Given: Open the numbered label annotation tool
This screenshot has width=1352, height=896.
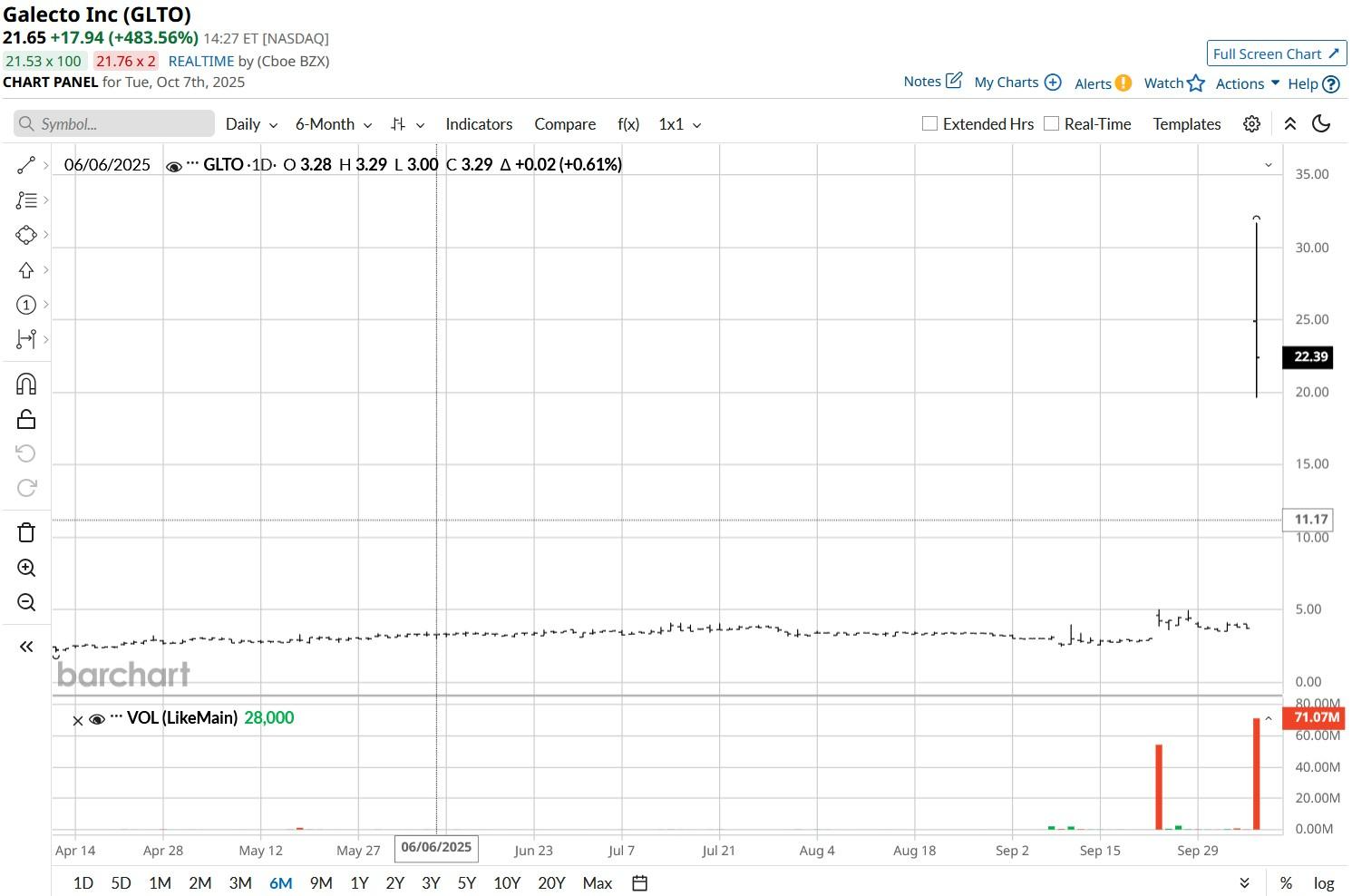Looking at the screenshot, I should [x=25, y=305].
